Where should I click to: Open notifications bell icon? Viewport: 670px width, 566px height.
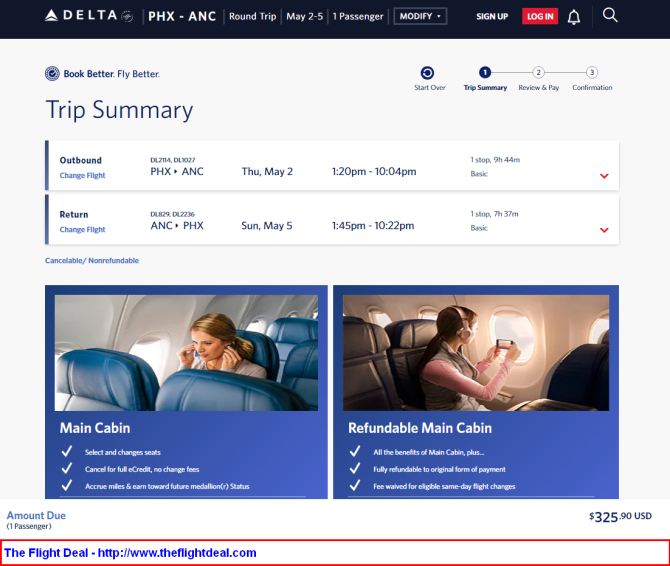pos(574,17)
